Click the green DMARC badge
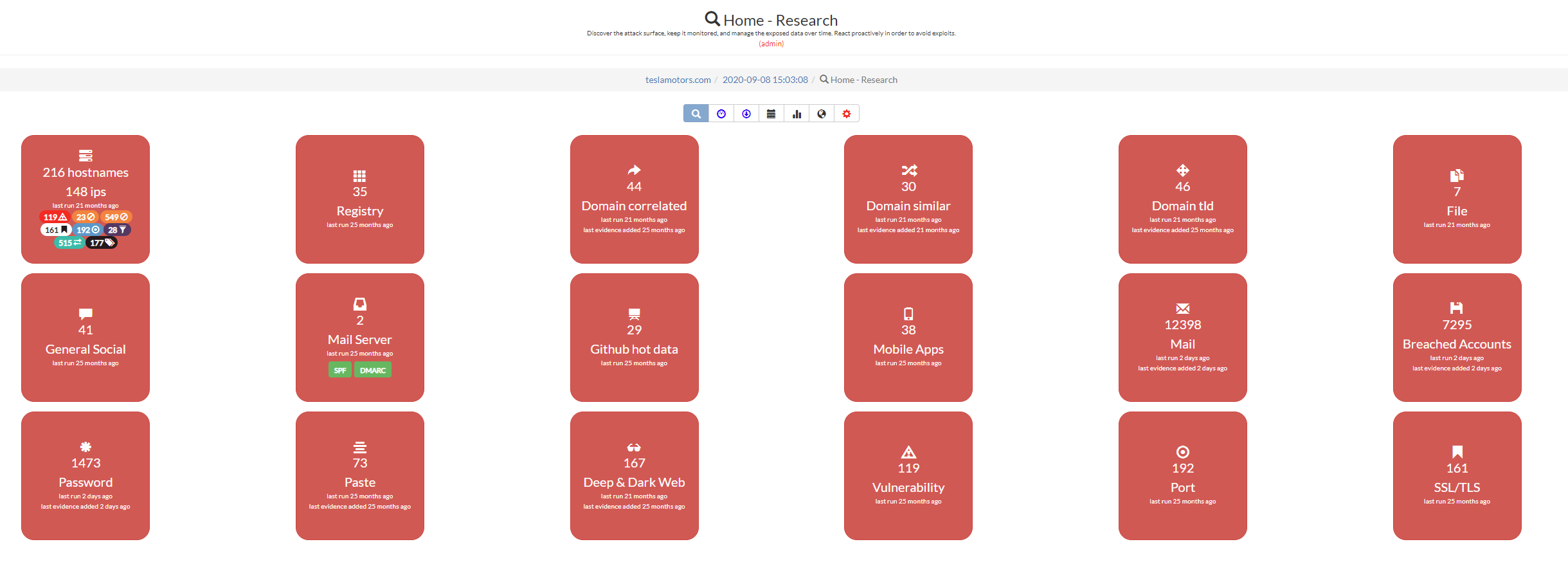The image size is (1568, 571). tap(373, 370)
